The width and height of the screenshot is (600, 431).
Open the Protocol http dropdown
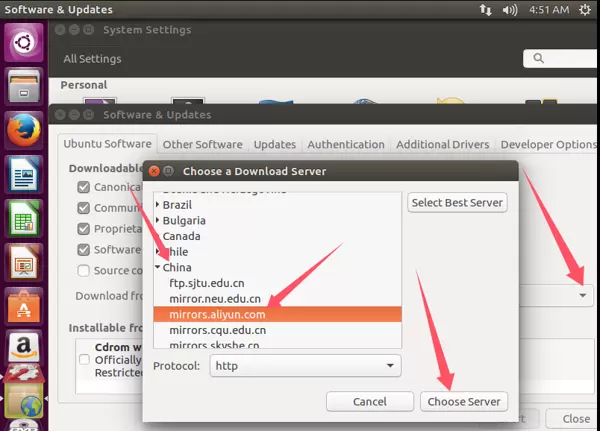(304, 366)
